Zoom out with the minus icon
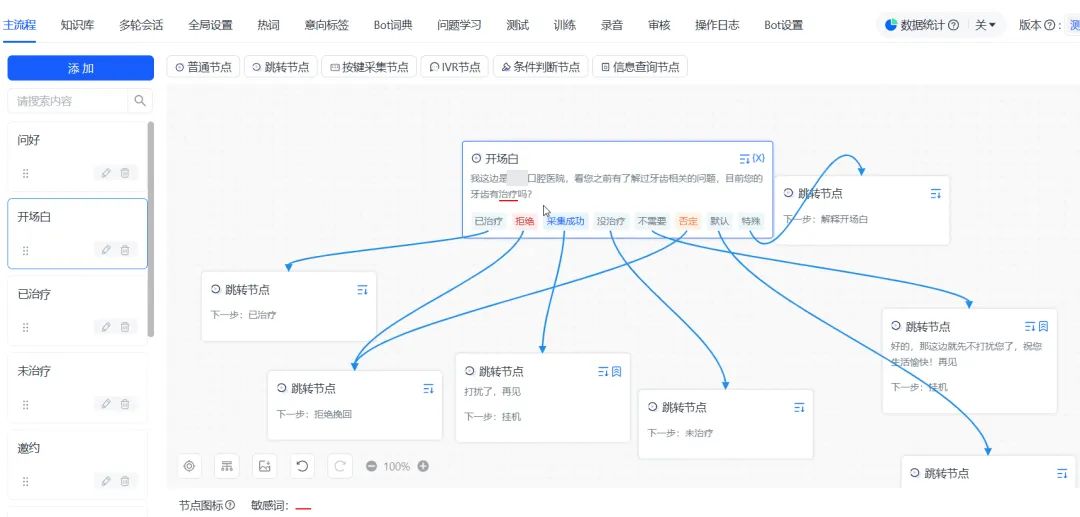This screenshot has width=1080, height=517. click(371, 466)
